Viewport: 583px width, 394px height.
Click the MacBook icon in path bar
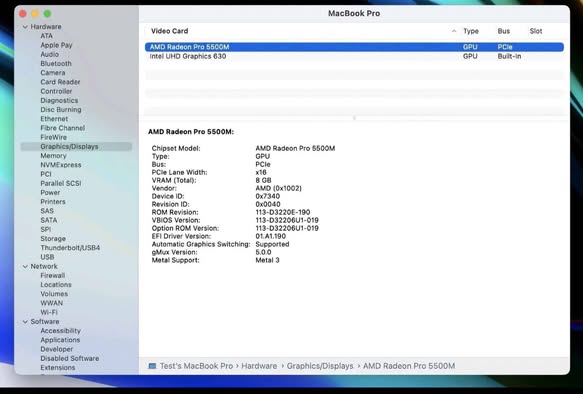click(x=152, y=366)
